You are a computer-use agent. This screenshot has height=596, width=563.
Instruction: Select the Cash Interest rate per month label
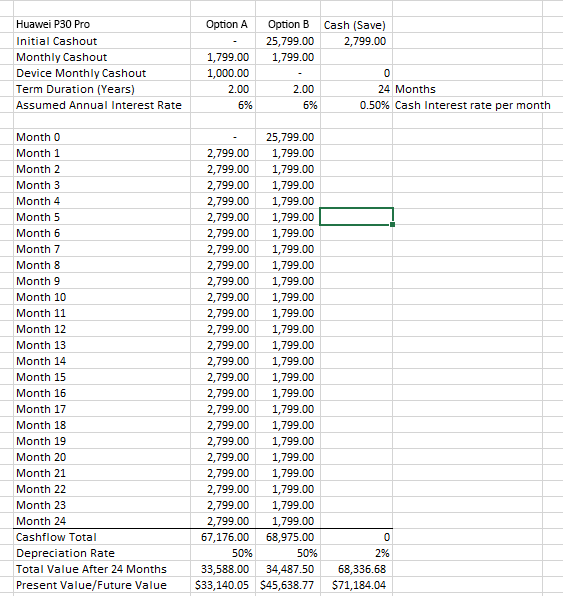473,105
